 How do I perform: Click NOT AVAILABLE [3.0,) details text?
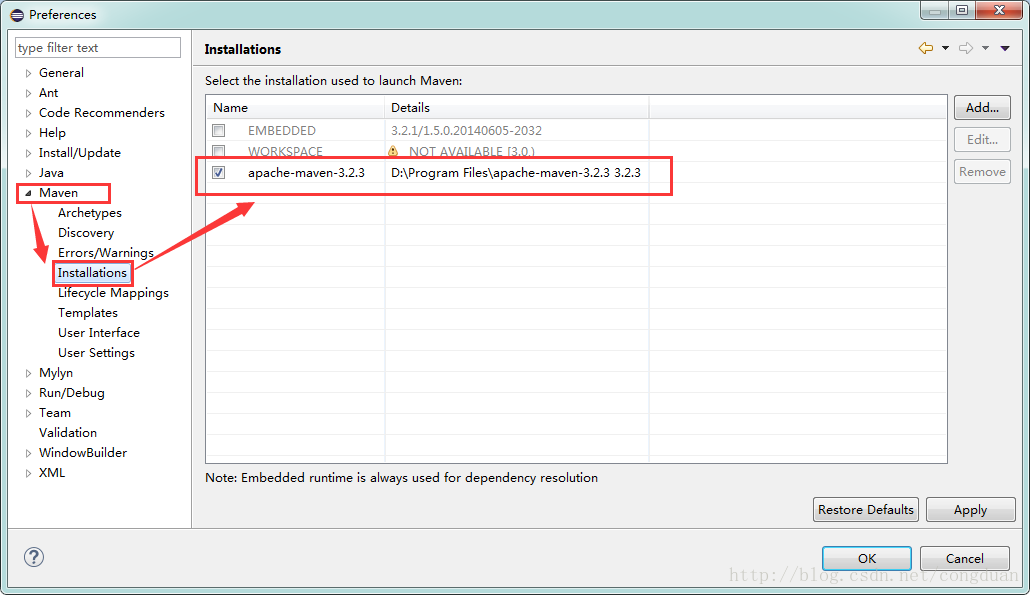(472, 151)
